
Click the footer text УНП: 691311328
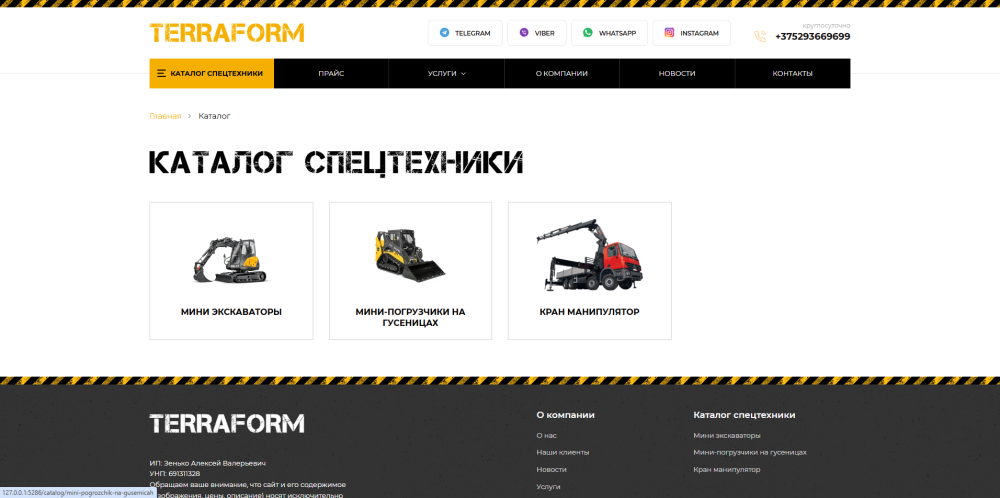(175, 474)
